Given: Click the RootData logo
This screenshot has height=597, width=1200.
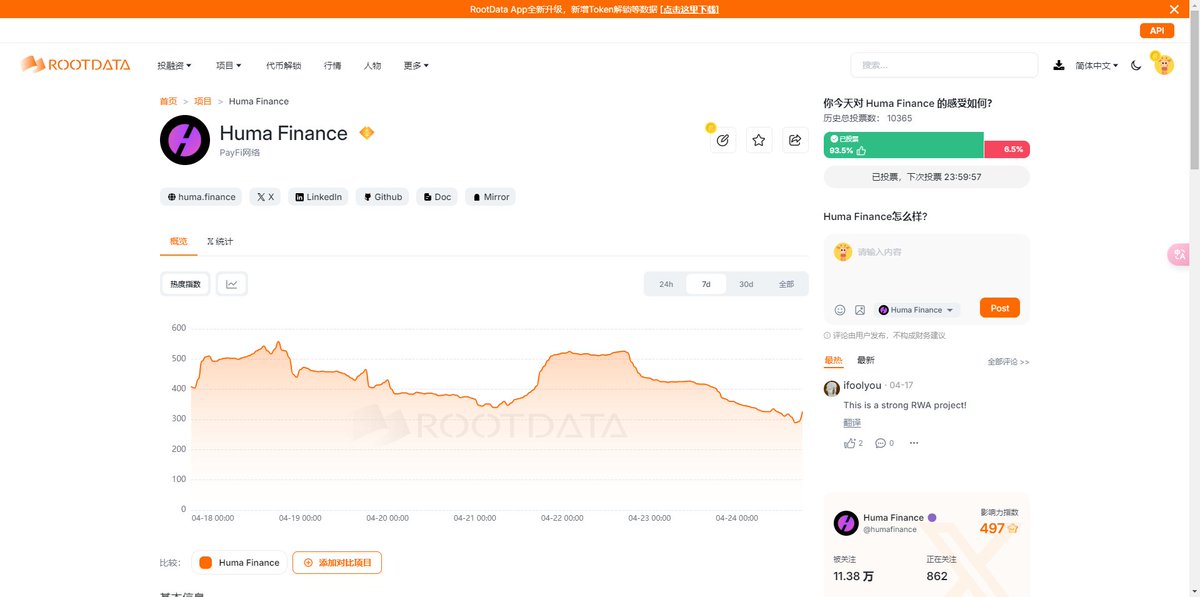Looking at the screenshot, I should pyautogui.click(x=76, y=65).
